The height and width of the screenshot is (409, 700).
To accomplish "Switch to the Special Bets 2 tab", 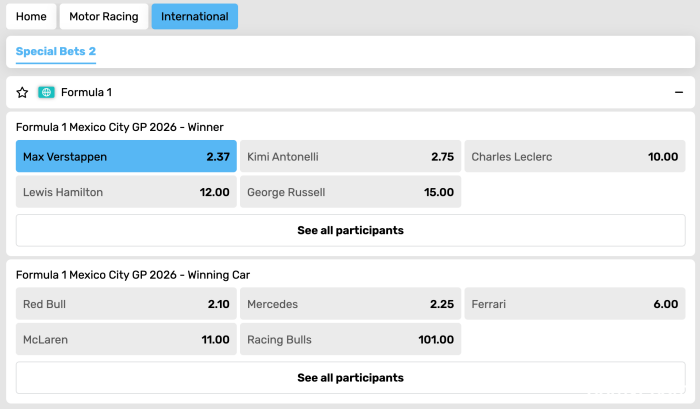I will [x=56, y=51].
